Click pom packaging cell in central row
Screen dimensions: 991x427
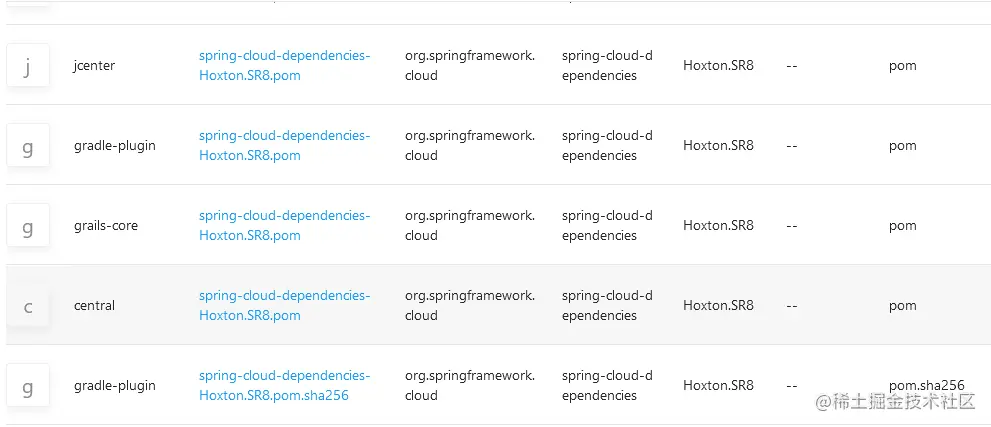902,306
